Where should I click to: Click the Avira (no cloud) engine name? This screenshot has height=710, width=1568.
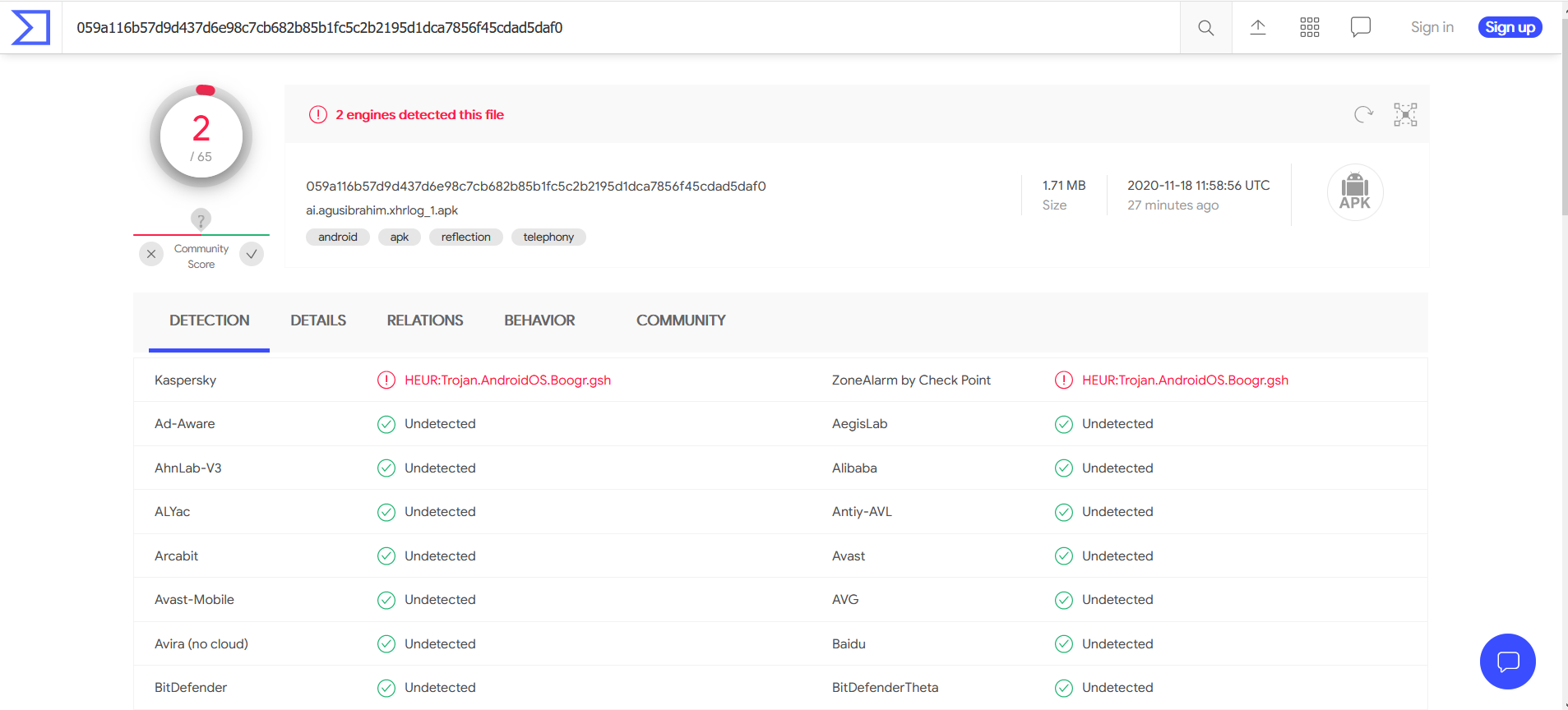[201, 644]
